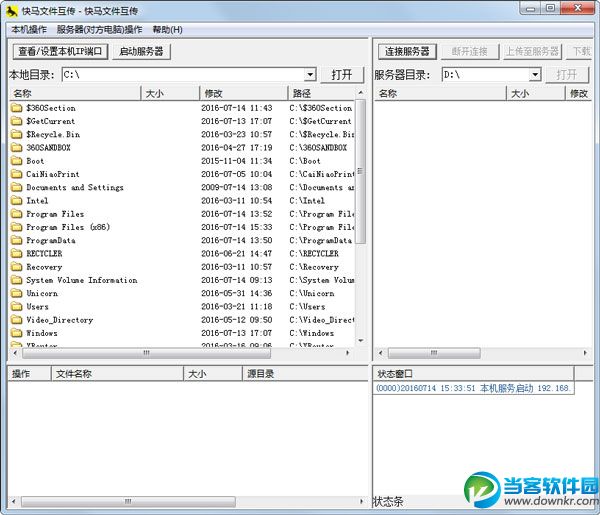Screen dimensions: 600x515
Task: Click the horse app icon in title bar
Action: point(11,11)
